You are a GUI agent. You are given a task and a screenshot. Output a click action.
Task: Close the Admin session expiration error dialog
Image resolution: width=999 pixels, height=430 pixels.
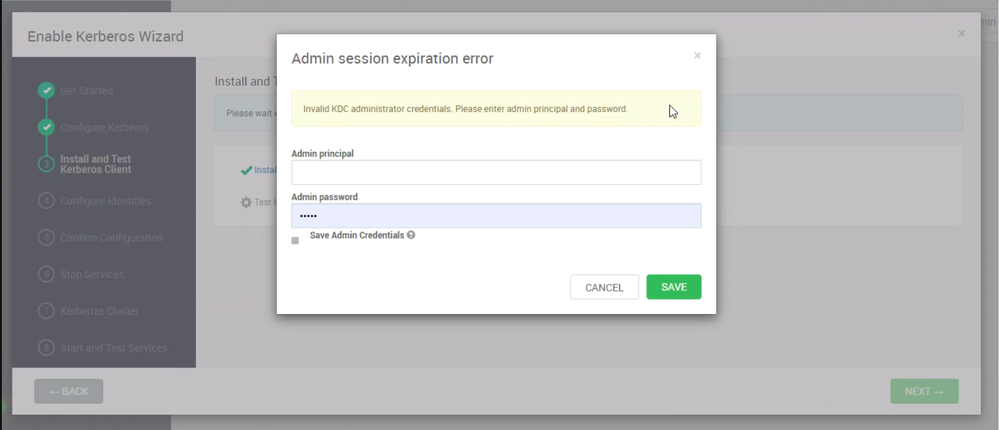click(697, 55)
